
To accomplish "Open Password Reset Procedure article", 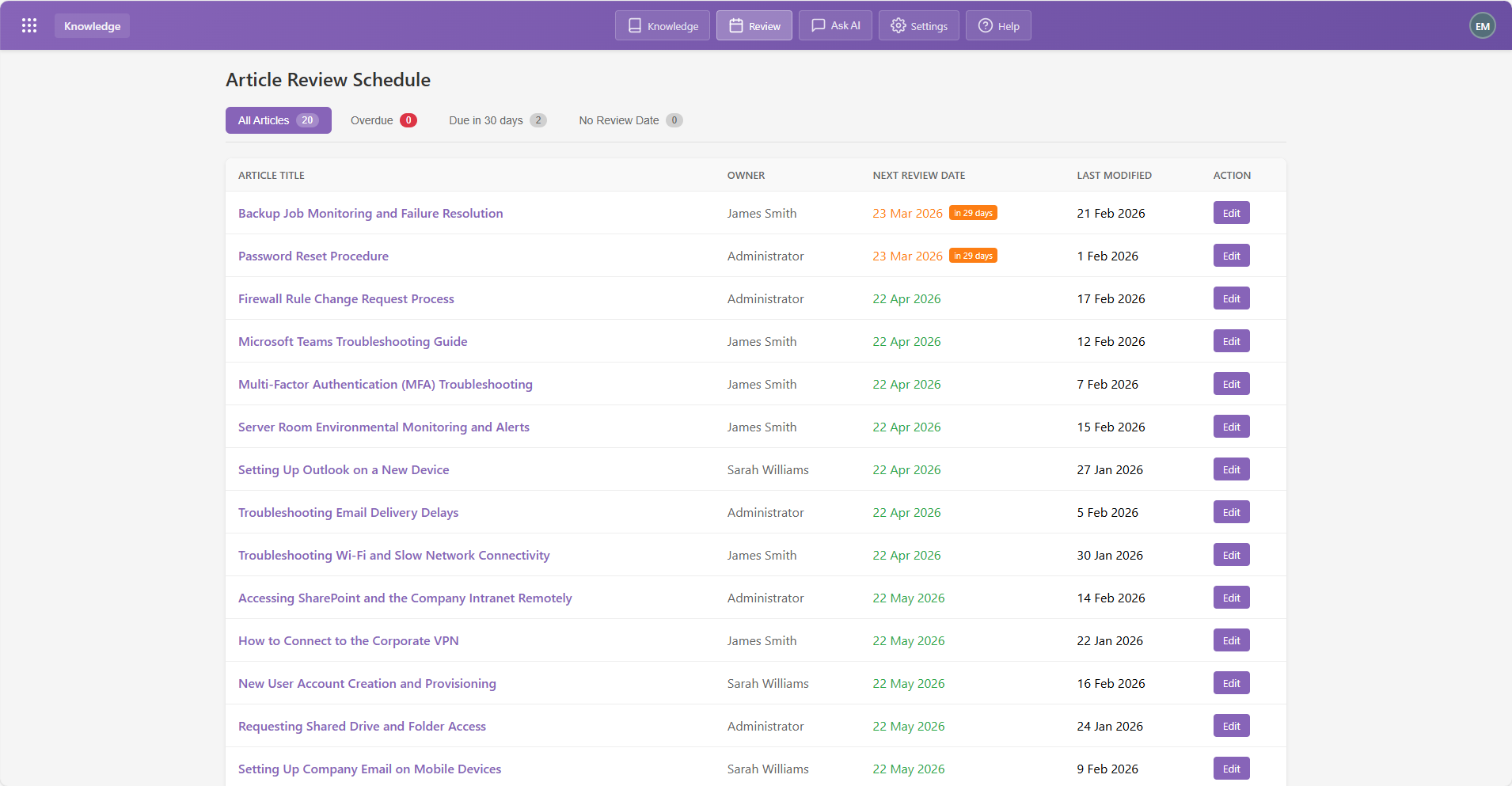I will click(313, 256).
